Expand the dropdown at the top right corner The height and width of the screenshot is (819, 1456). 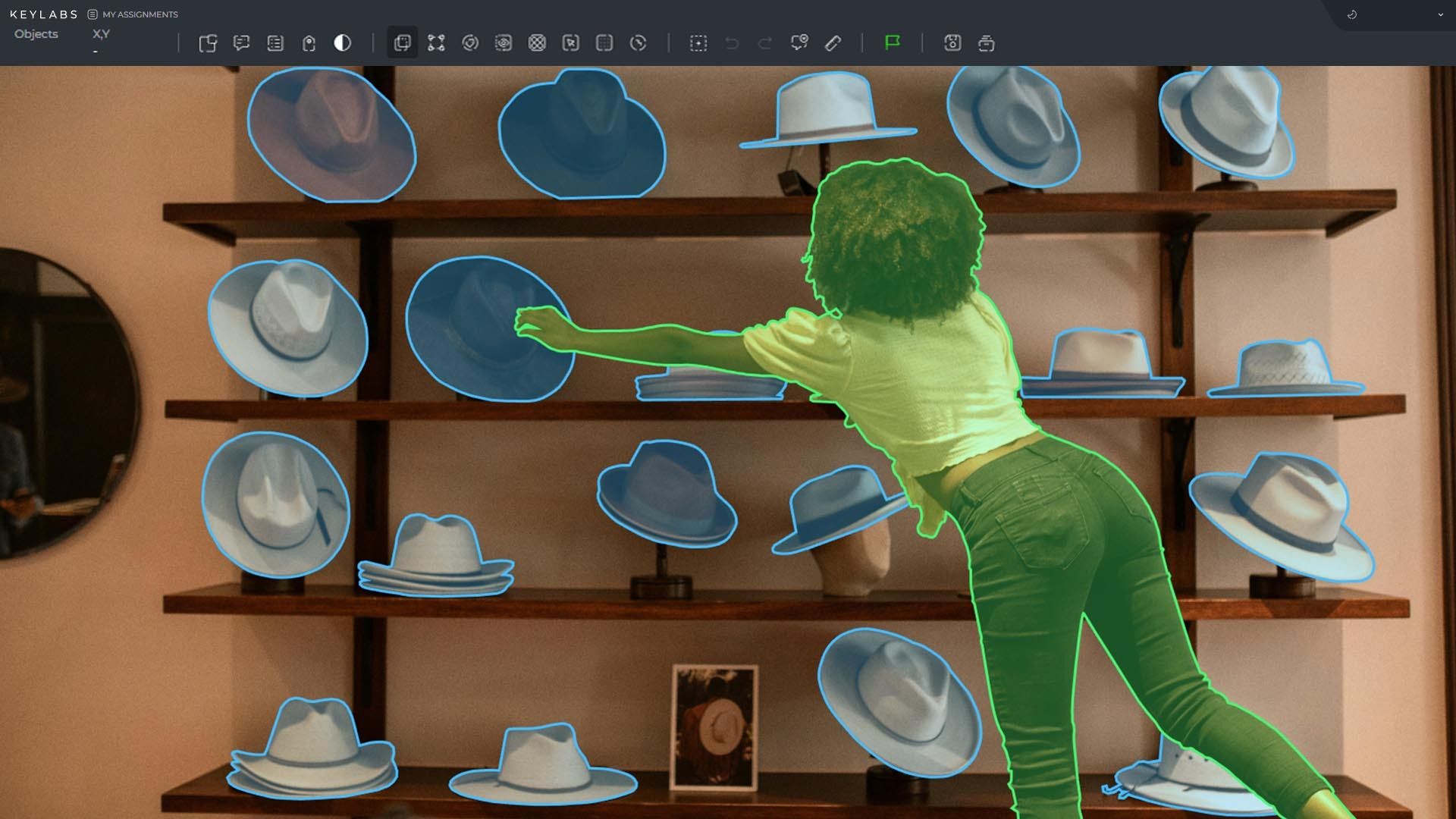pos(1439,14)
